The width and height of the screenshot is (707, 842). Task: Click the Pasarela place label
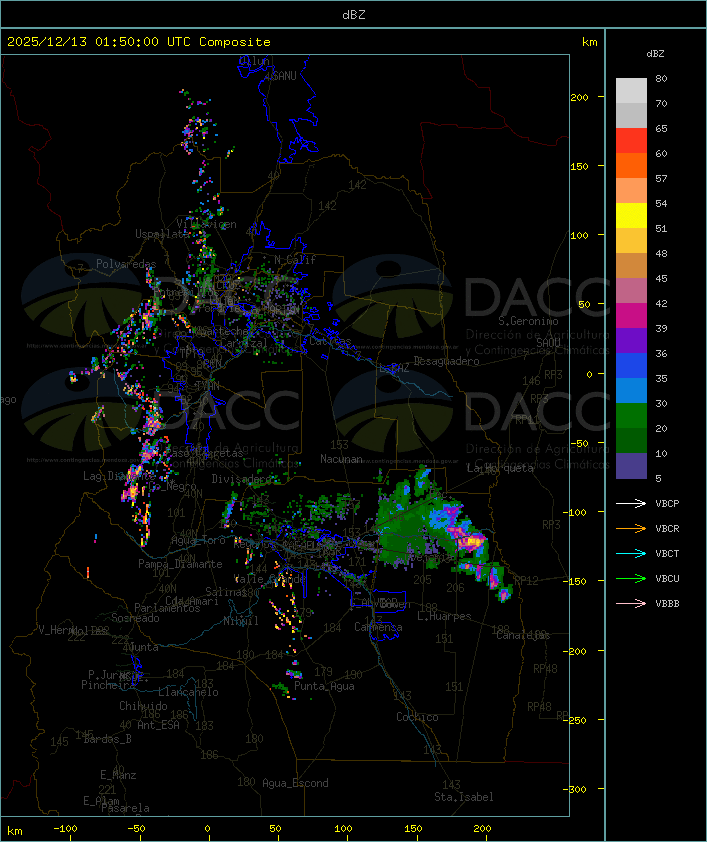click(125, 808)
